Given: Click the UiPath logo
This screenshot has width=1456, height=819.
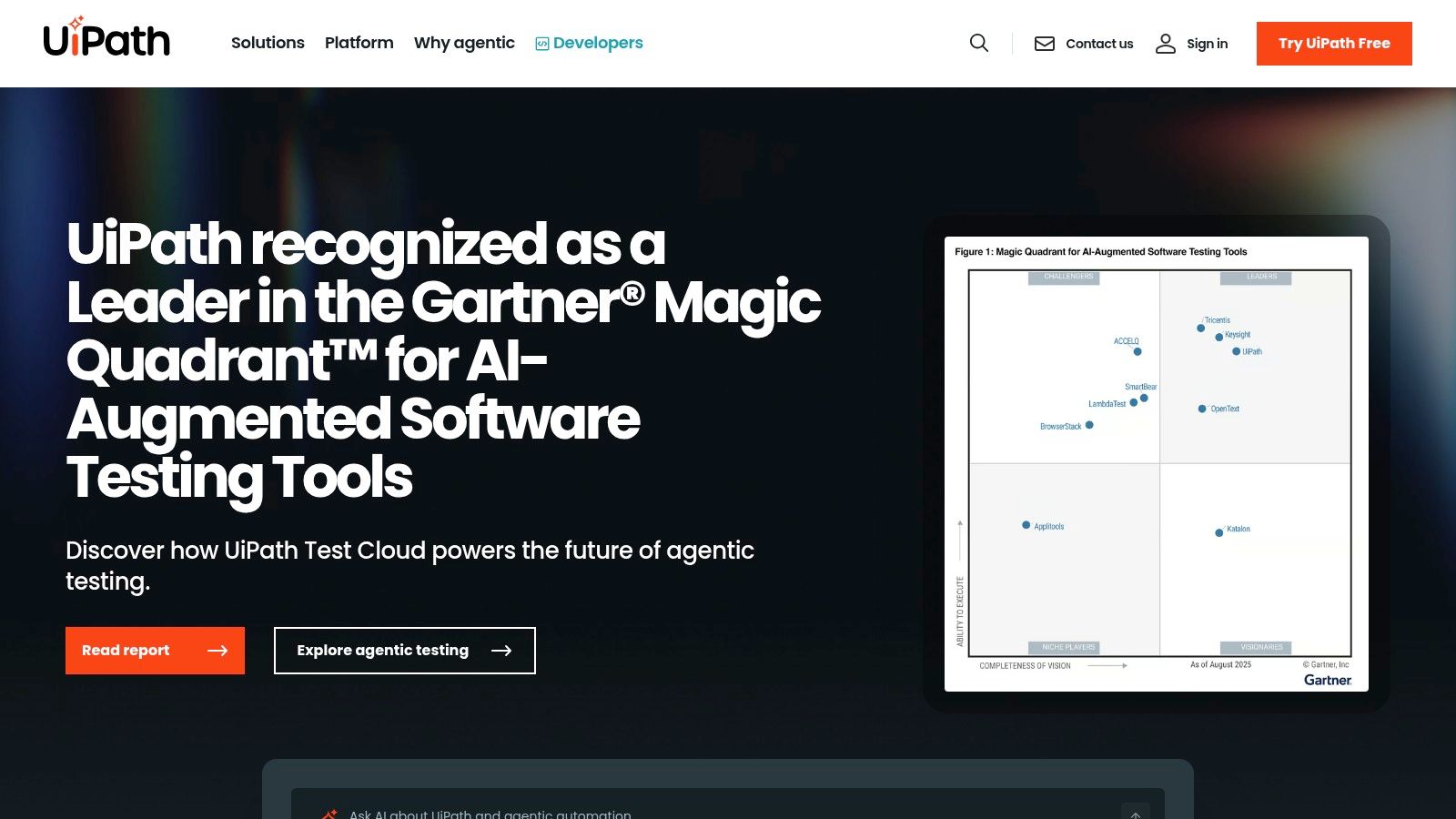Looking at the screenshot, I should (106, 39).
